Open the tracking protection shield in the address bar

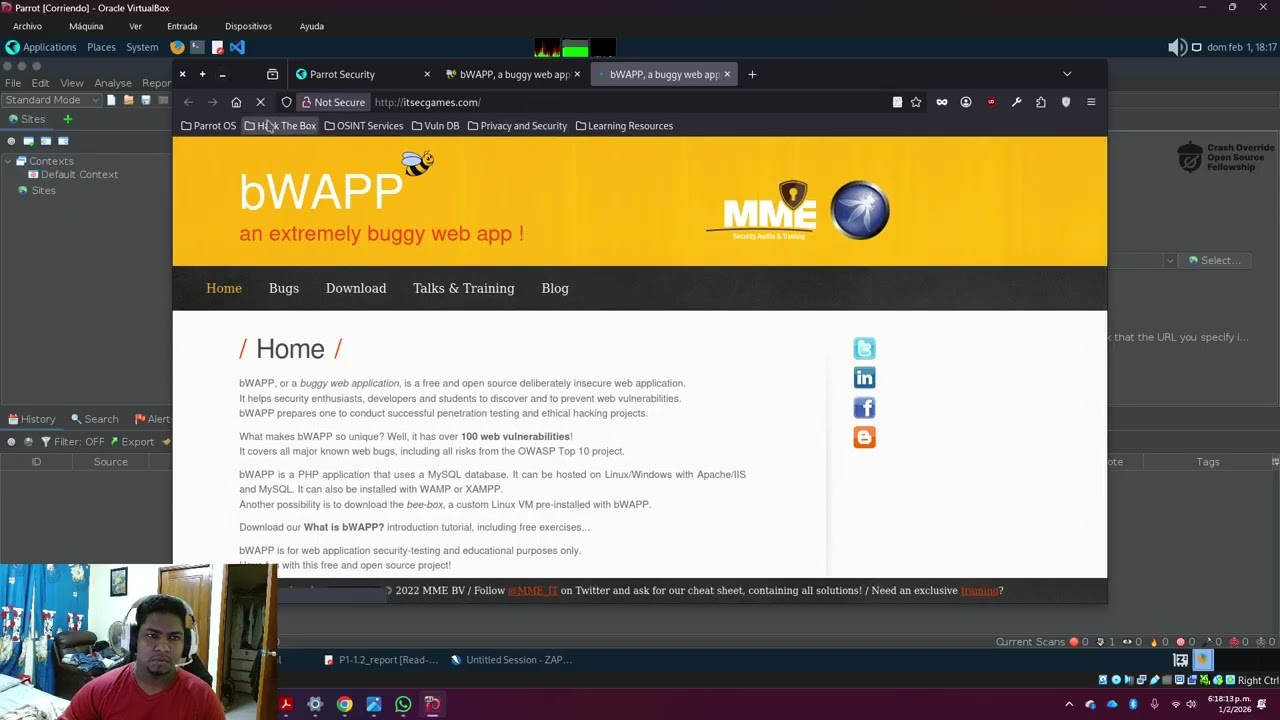tap(286, 102)
